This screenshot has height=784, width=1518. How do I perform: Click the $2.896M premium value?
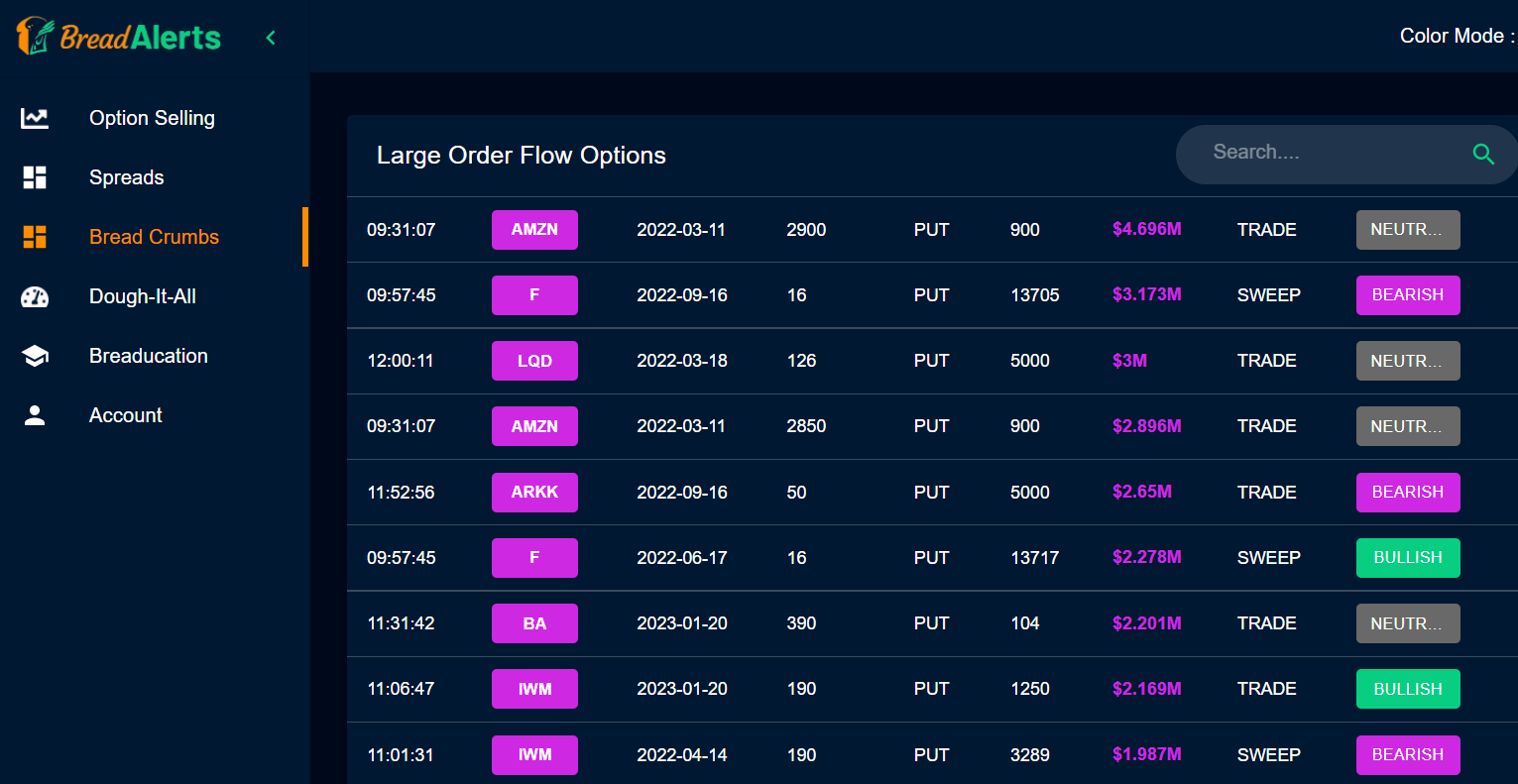(1146, 426)
